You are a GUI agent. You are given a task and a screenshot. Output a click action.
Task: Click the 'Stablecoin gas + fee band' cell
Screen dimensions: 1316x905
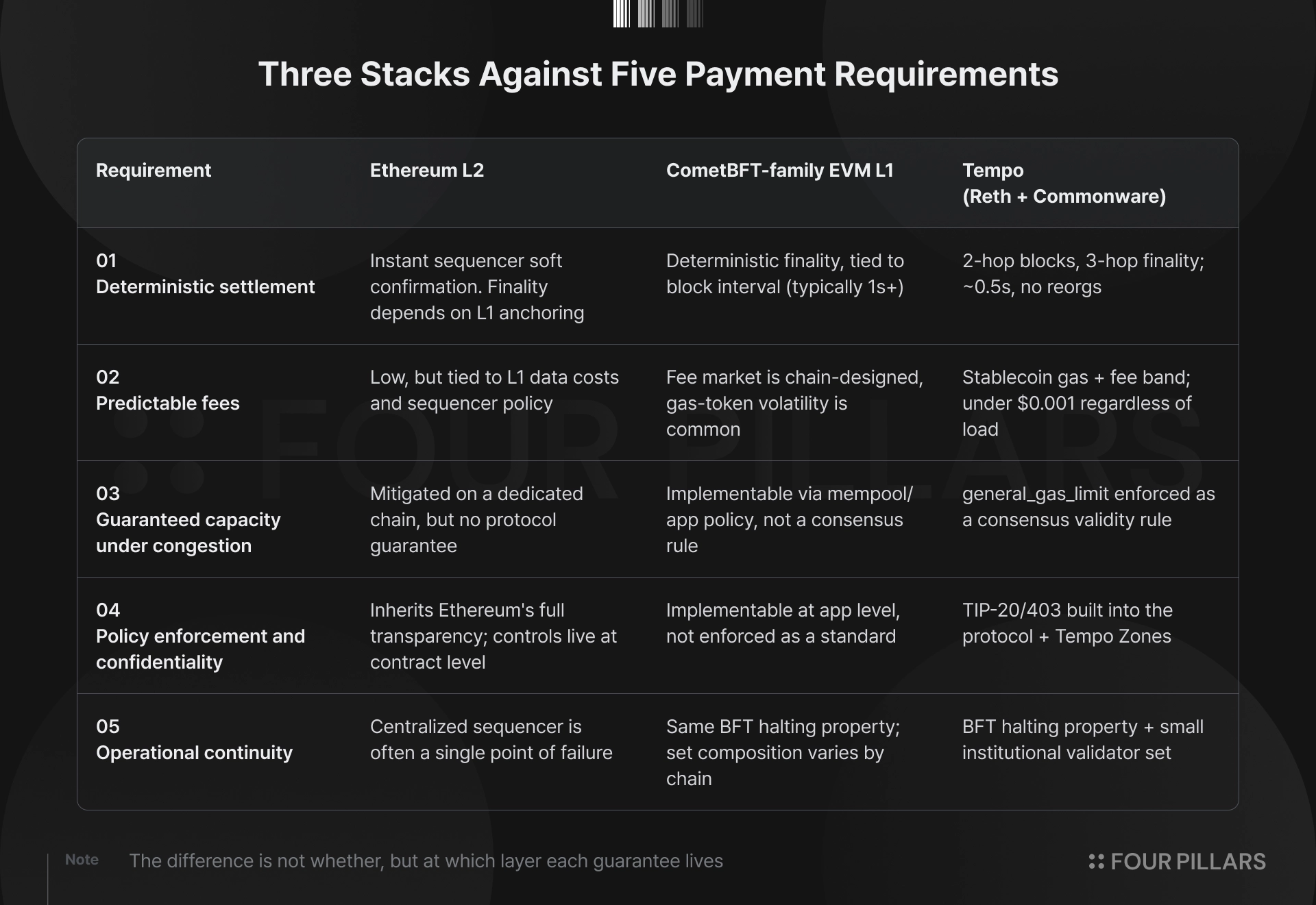click(x=1077, y=404)
